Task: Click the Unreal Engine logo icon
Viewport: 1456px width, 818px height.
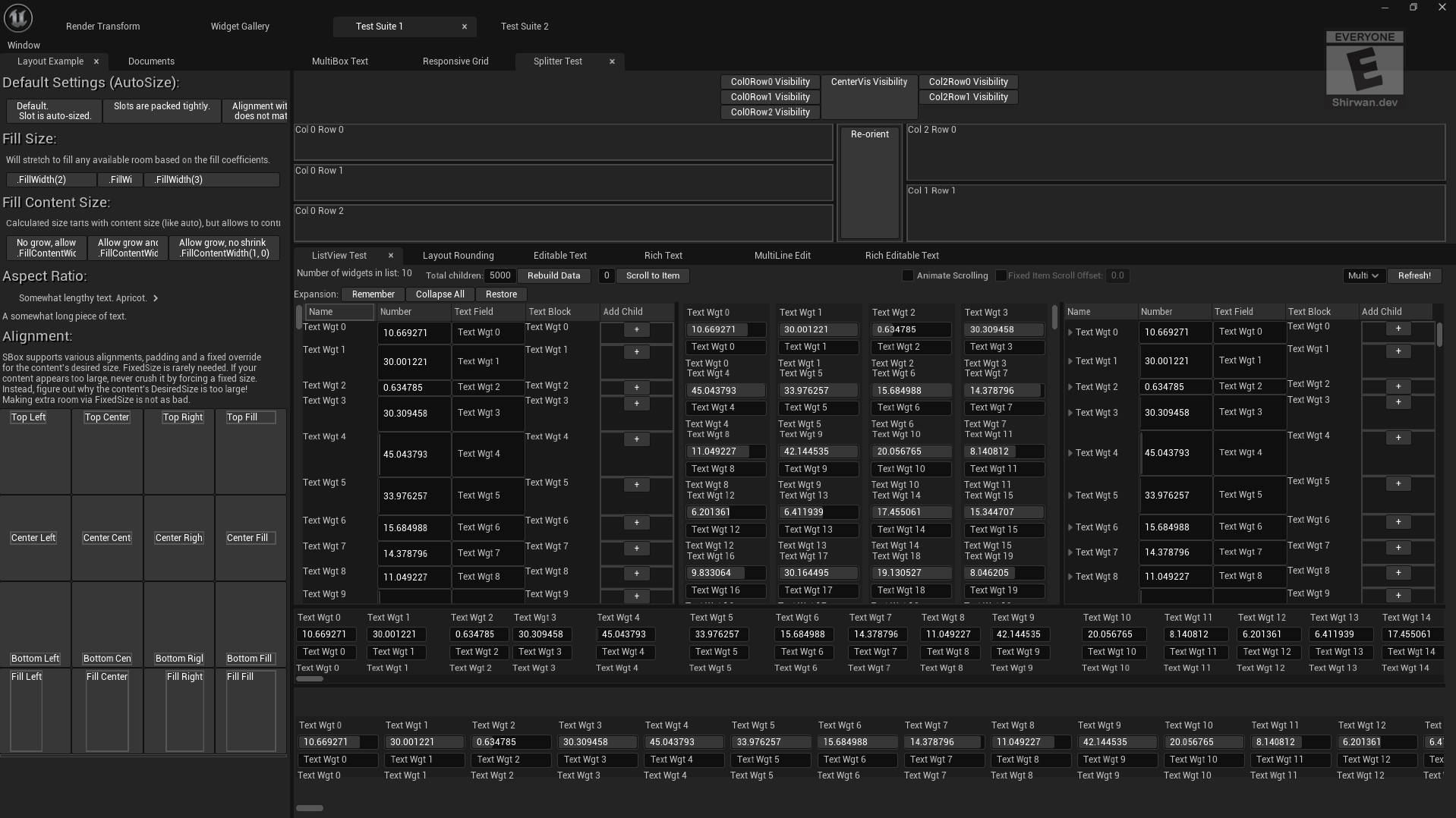Action: [18, 17]
